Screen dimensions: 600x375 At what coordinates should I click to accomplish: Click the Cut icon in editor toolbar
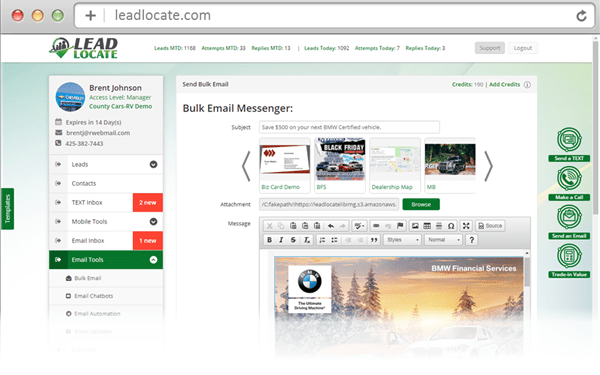tap(269, 226)
